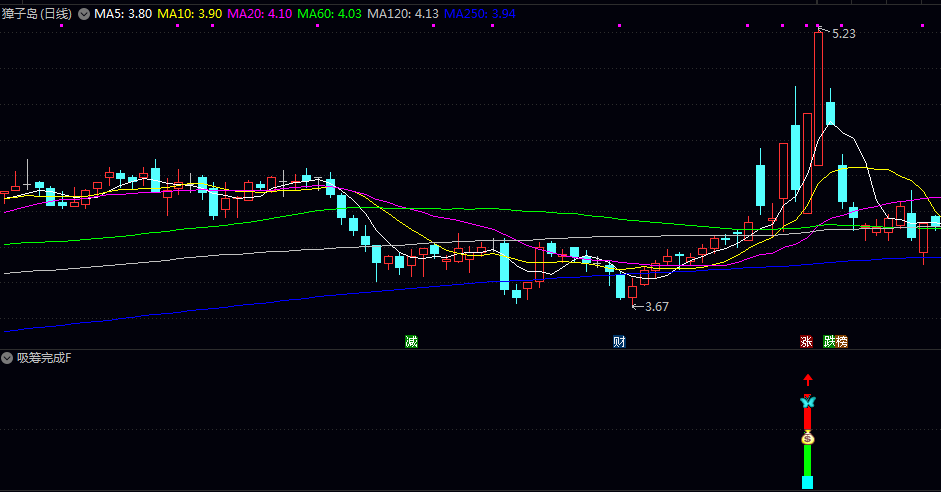This screenshot has width=941, height=492.
Task: Select the MA60: 4.03 label
Action: (329, 14)
